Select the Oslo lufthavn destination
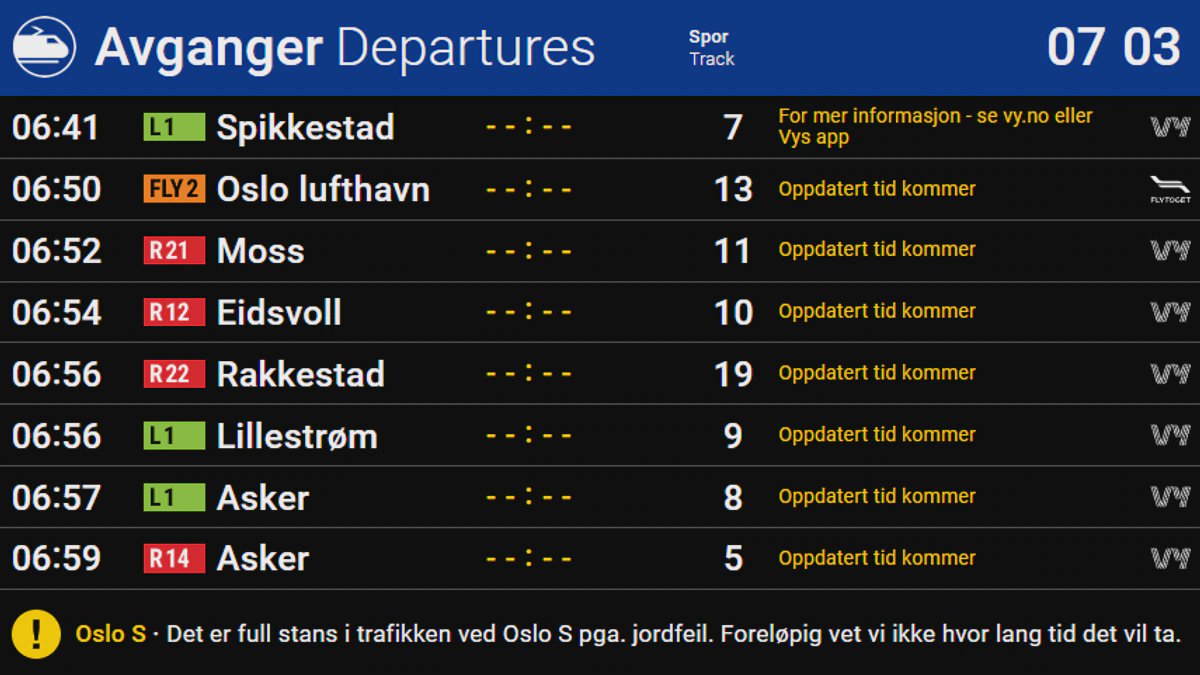 pos(323,189)
